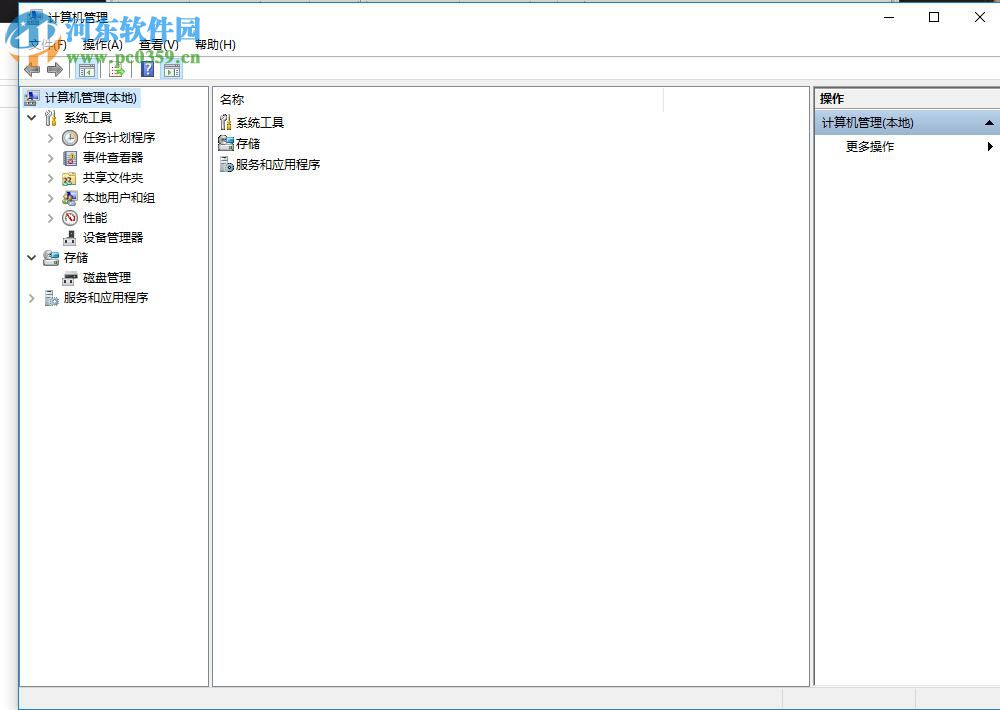
Task: Click the 性能 gauge icon
Action: (70, 218)
